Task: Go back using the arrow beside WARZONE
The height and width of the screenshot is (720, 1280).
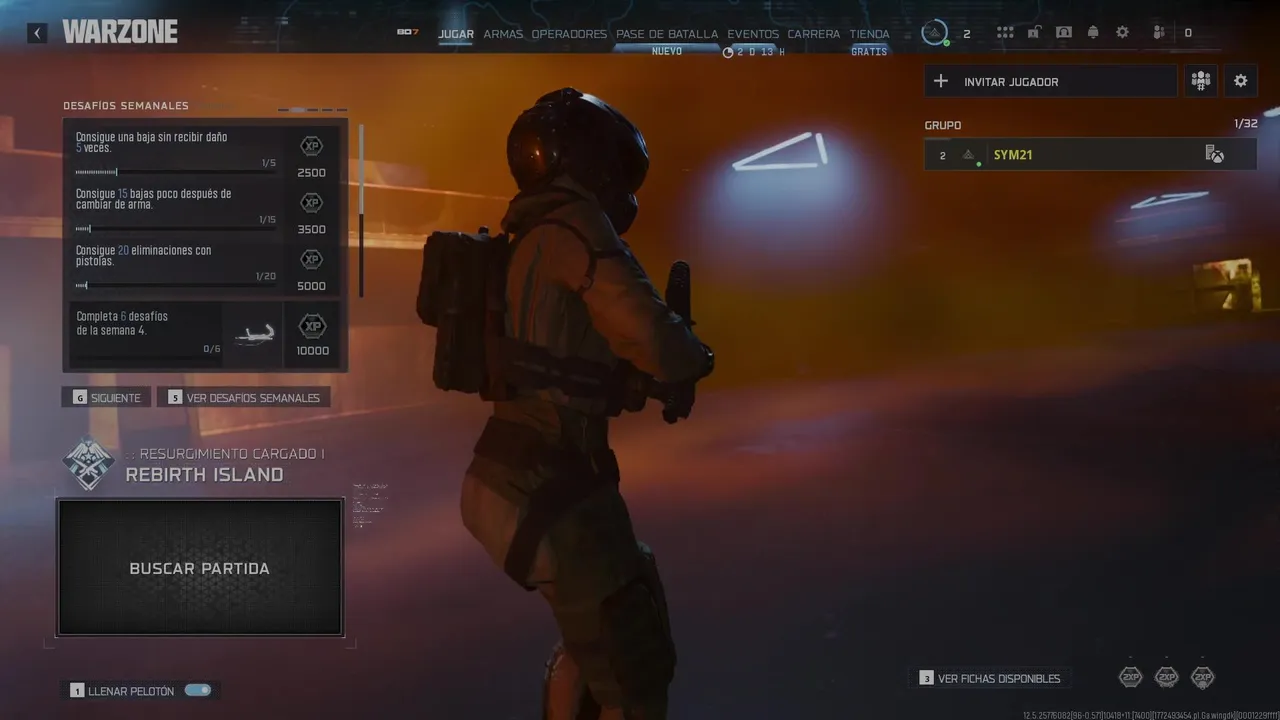Action: click(x=37, y=33)
